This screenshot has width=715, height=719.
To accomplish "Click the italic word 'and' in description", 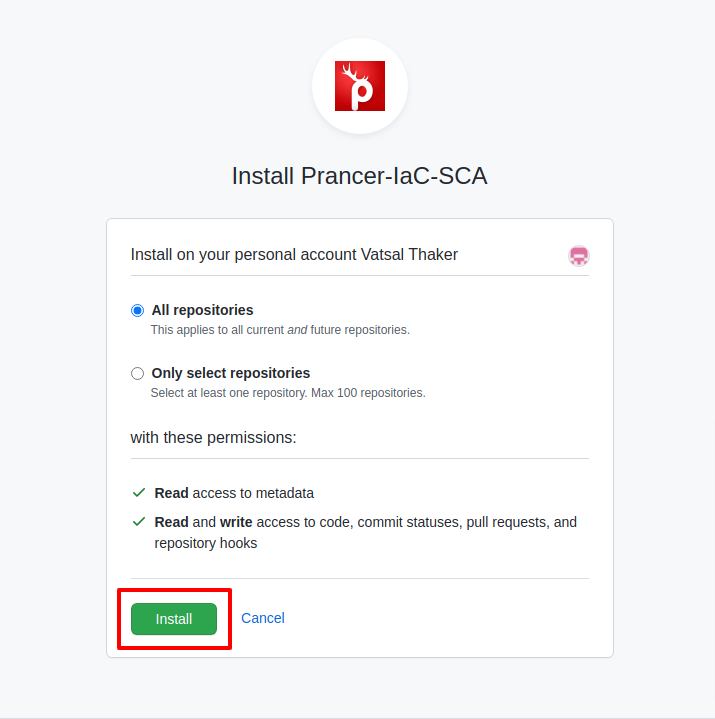I will [297, 330].
